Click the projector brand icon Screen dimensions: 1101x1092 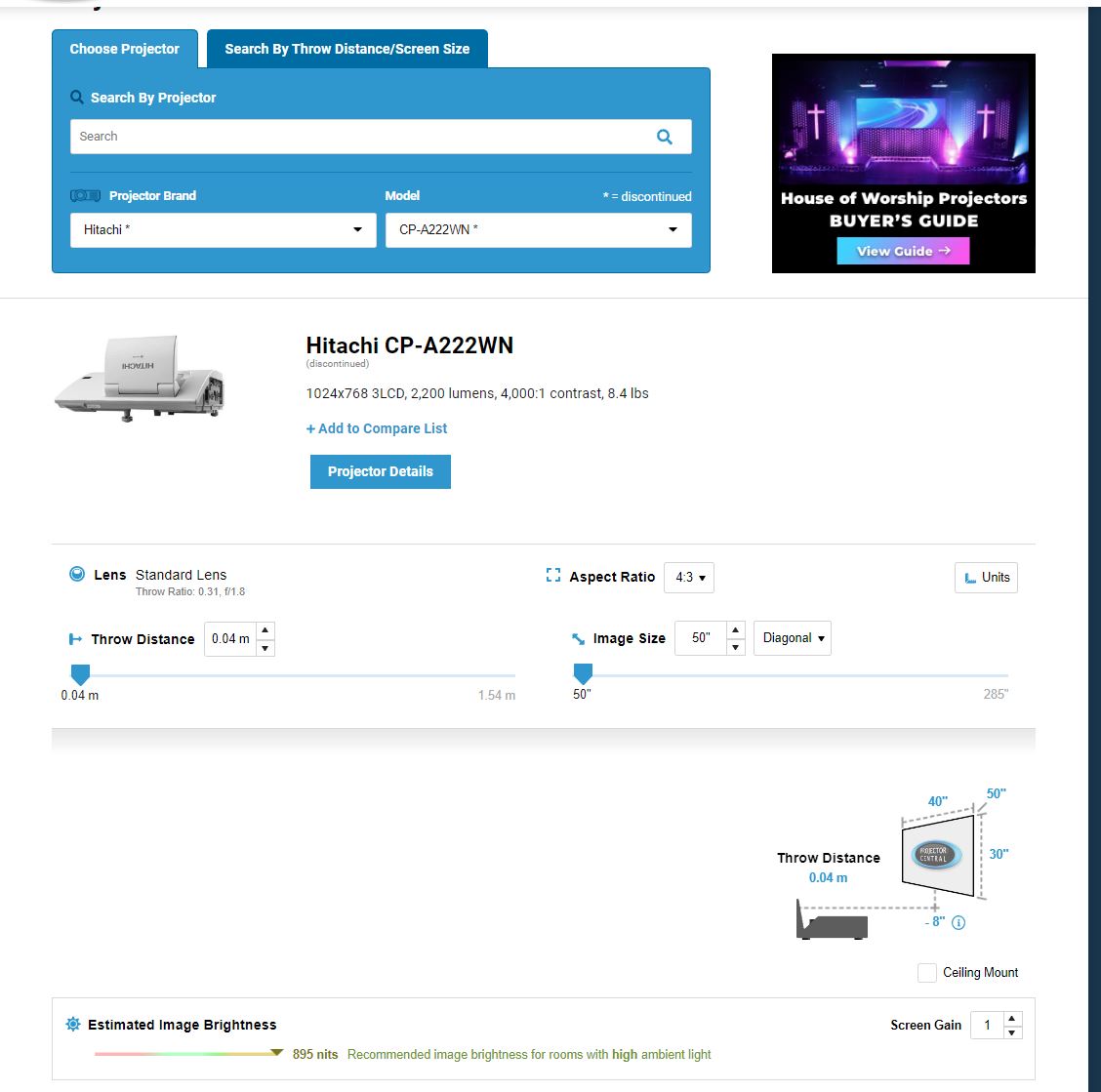[85, 196]
